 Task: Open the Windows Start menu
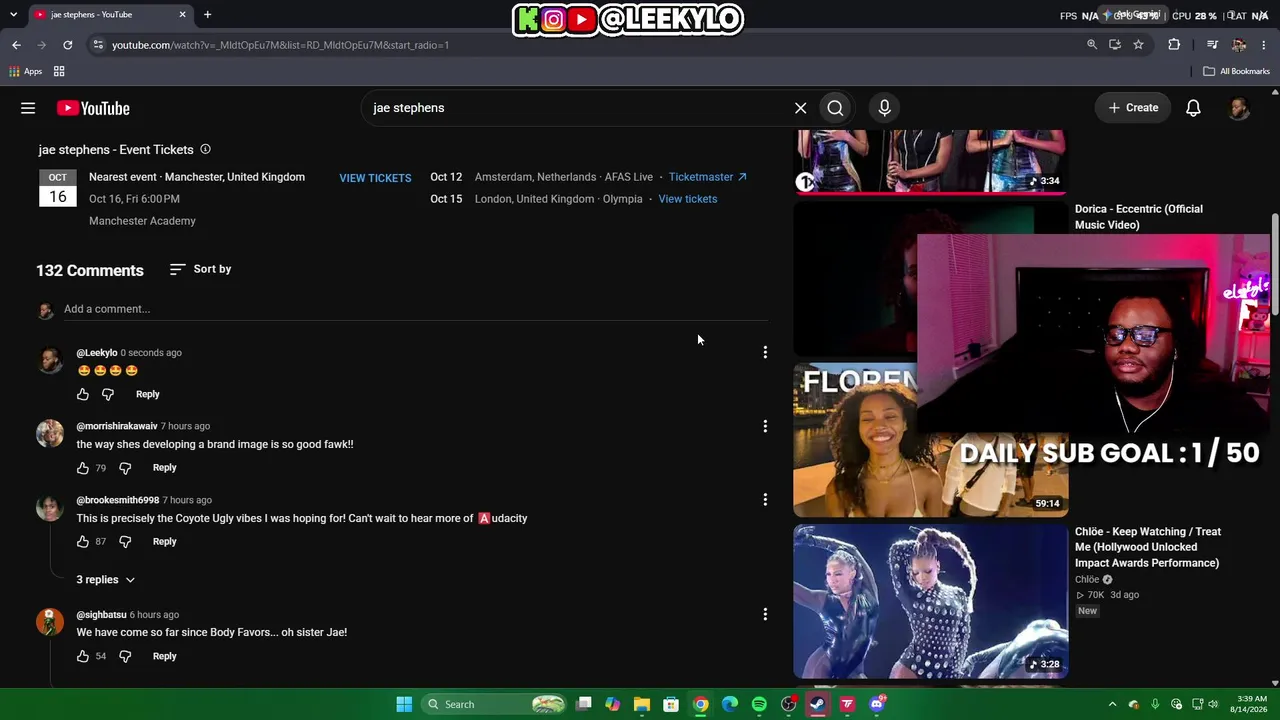click(x=404, y=704)
